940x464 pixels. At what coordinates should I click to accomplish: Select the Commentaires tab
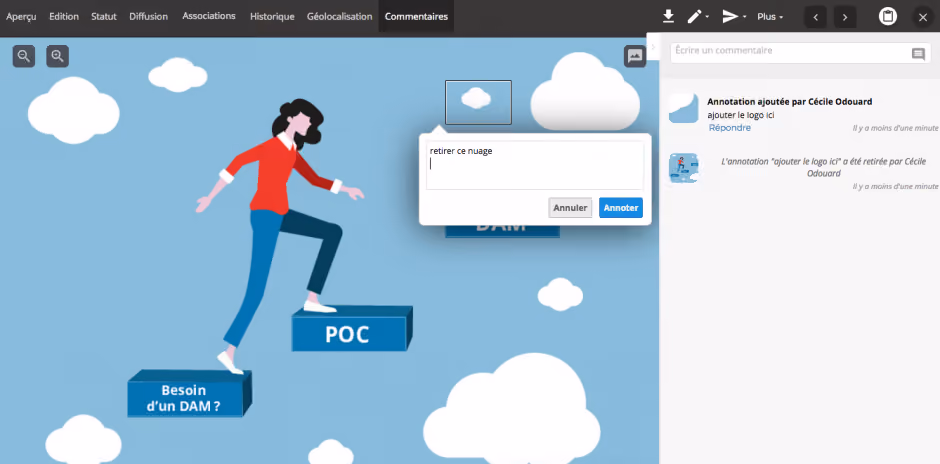click(x=416, y=16)
